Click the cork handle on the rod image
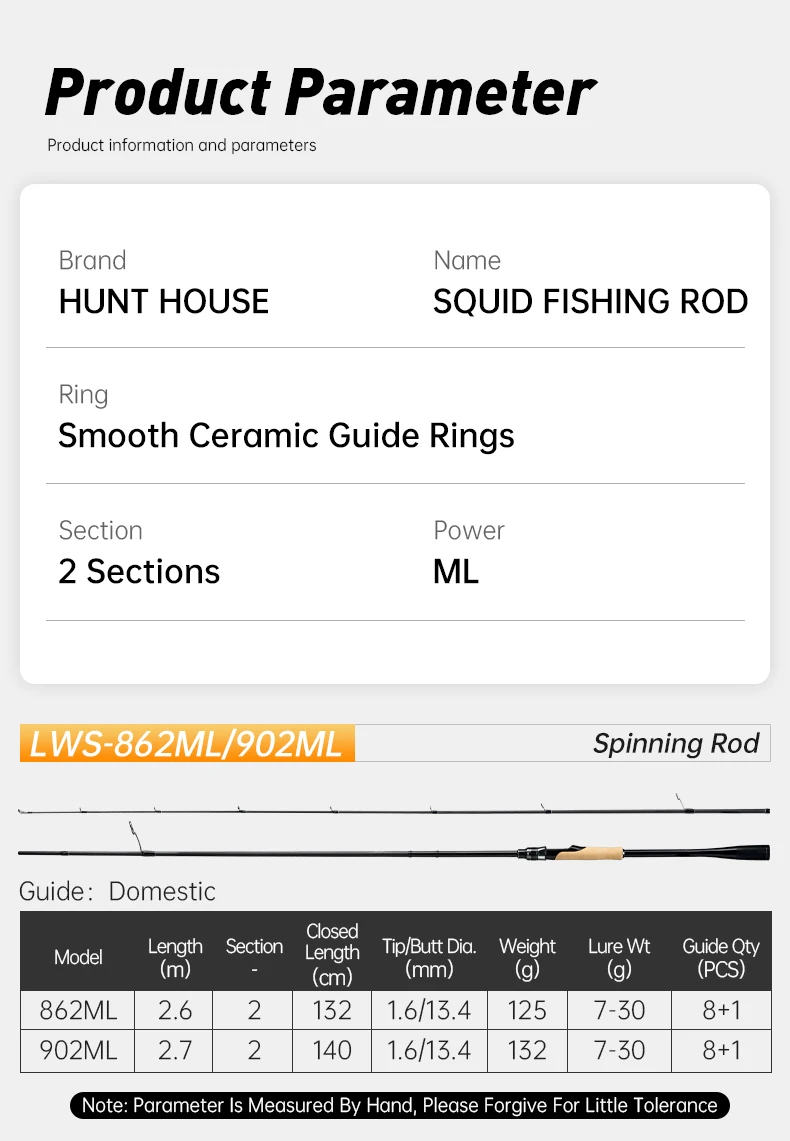 589,854
